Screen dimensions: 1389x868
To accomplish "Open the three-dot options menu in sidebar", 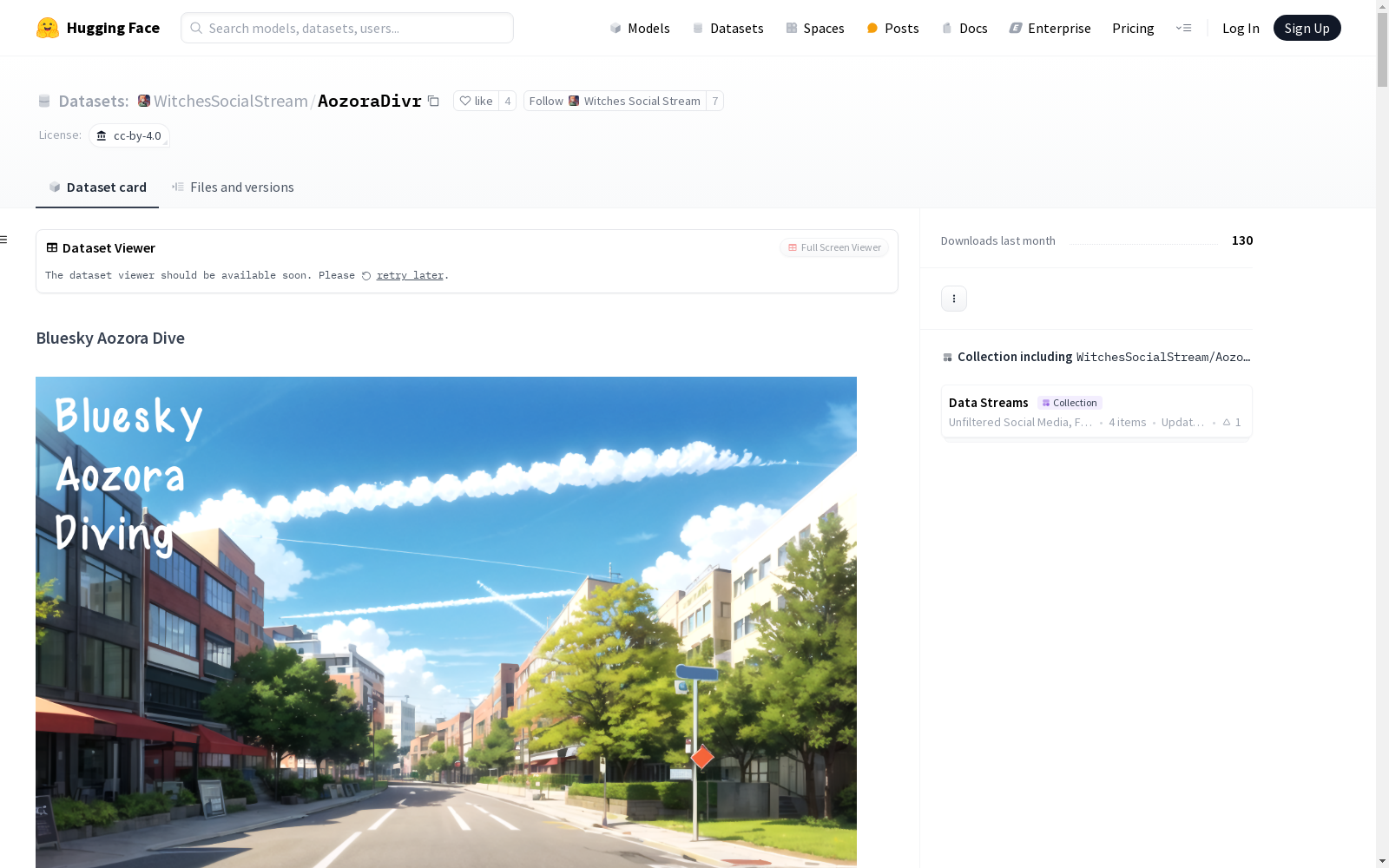I will pyautogui.click(x=954, y=299).
